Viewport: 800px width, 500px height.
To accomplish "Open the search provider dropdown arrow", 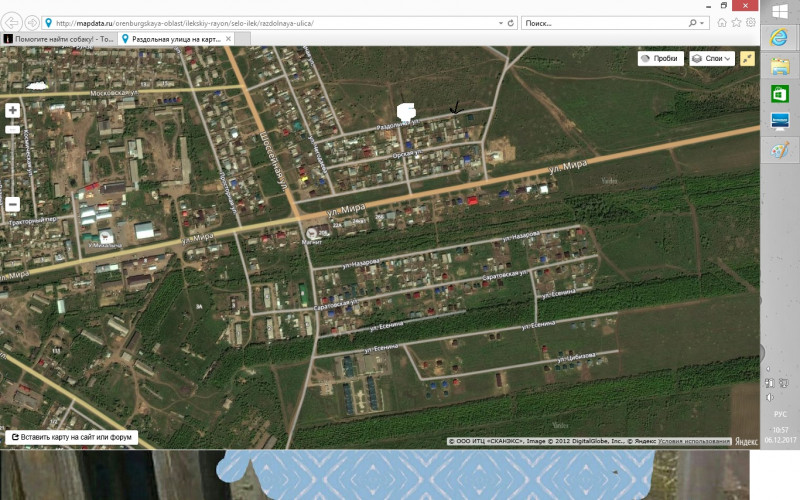I will tap(705, 22).
